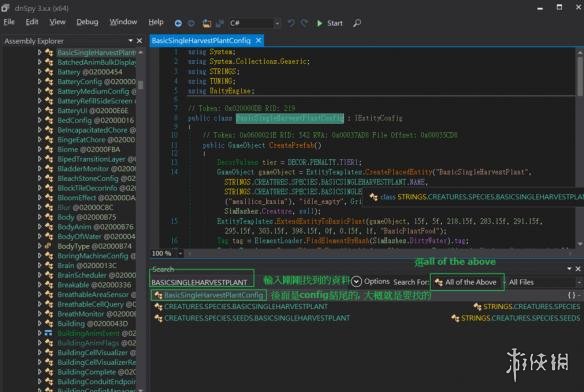Expand the BodyType @02000874 node
The image size is (584, 392).
(x=39, y=246)
